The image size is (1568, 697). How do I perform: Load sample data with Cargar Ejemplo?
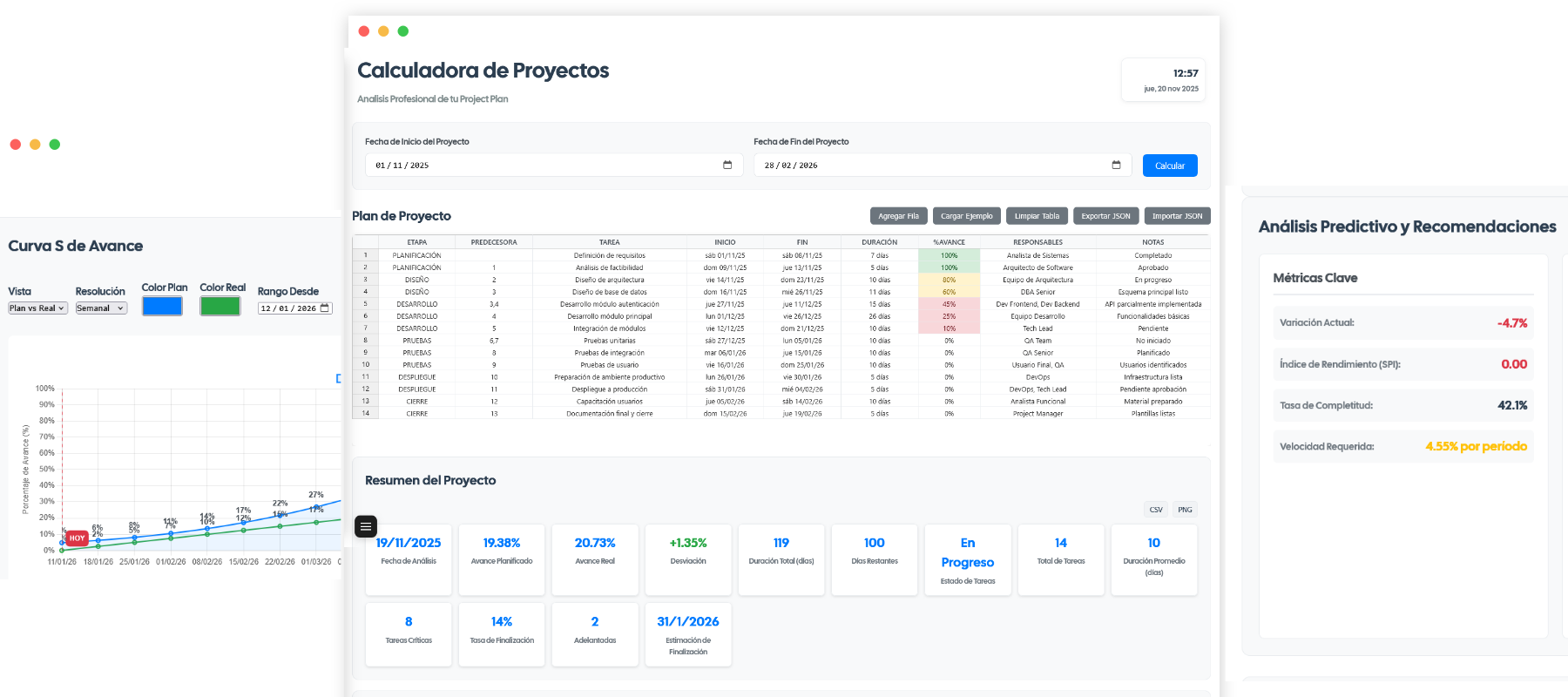(x=966, y=216)
